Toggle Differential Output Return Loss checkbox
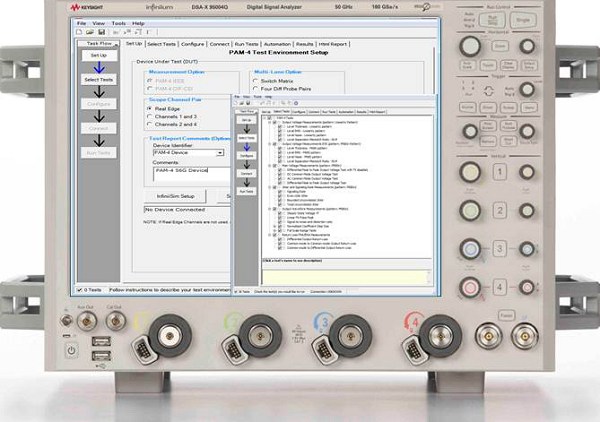 click(280, 239)
